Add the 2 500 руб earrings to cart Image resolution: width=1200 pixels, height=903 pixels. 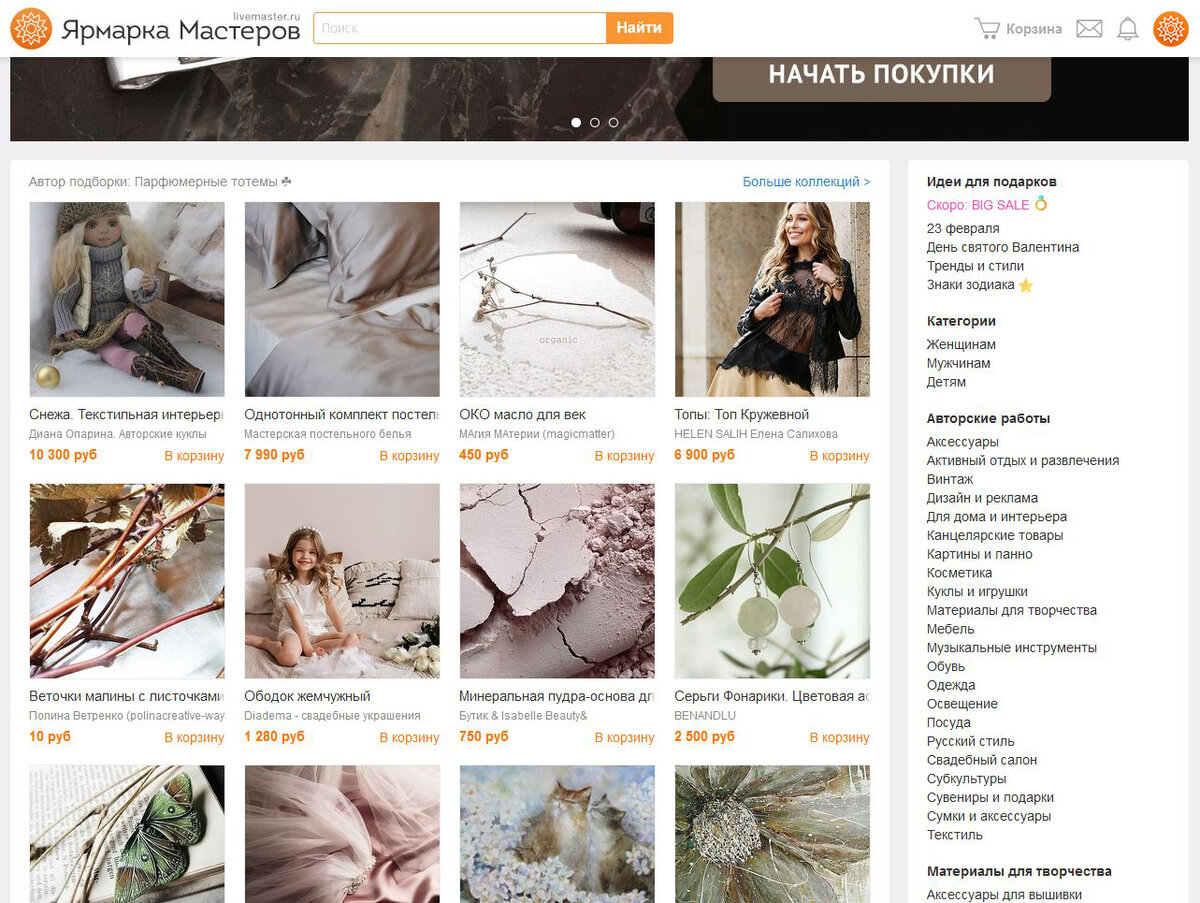[x=839, y=738]
